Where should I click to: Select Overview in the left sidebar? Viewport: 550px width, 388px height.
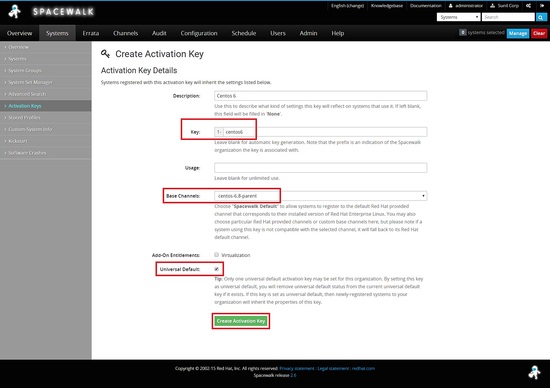(46, 47)
